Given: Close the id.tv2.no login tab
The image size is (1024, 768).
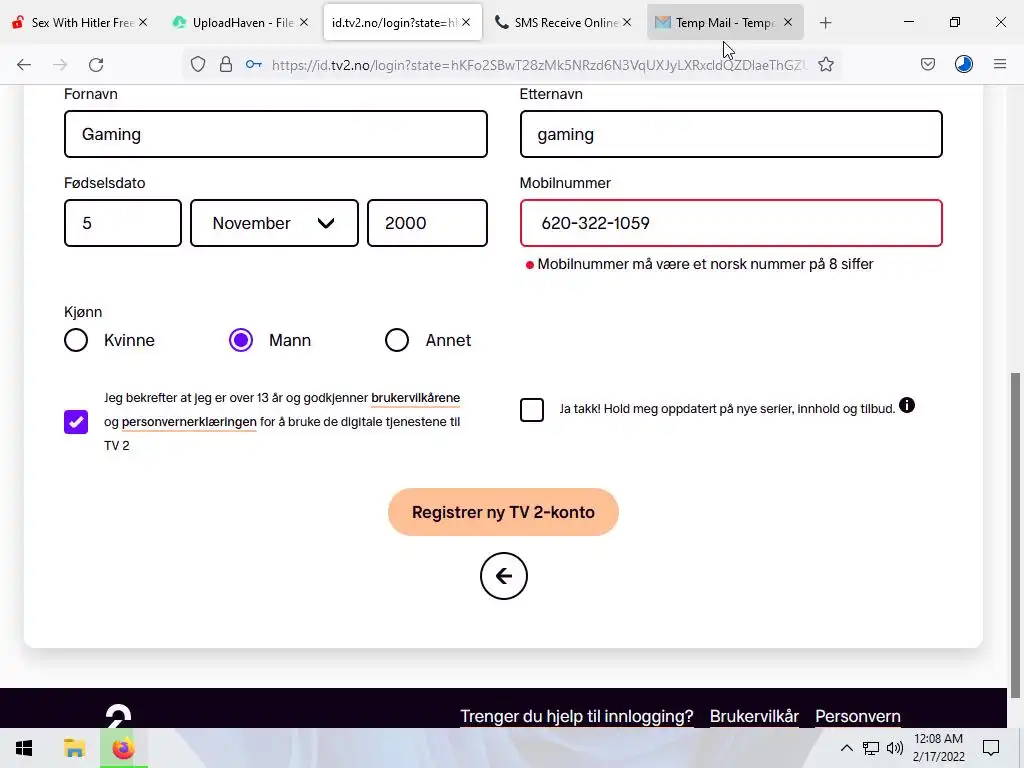Looking at the screenshot, I should 466,22.
